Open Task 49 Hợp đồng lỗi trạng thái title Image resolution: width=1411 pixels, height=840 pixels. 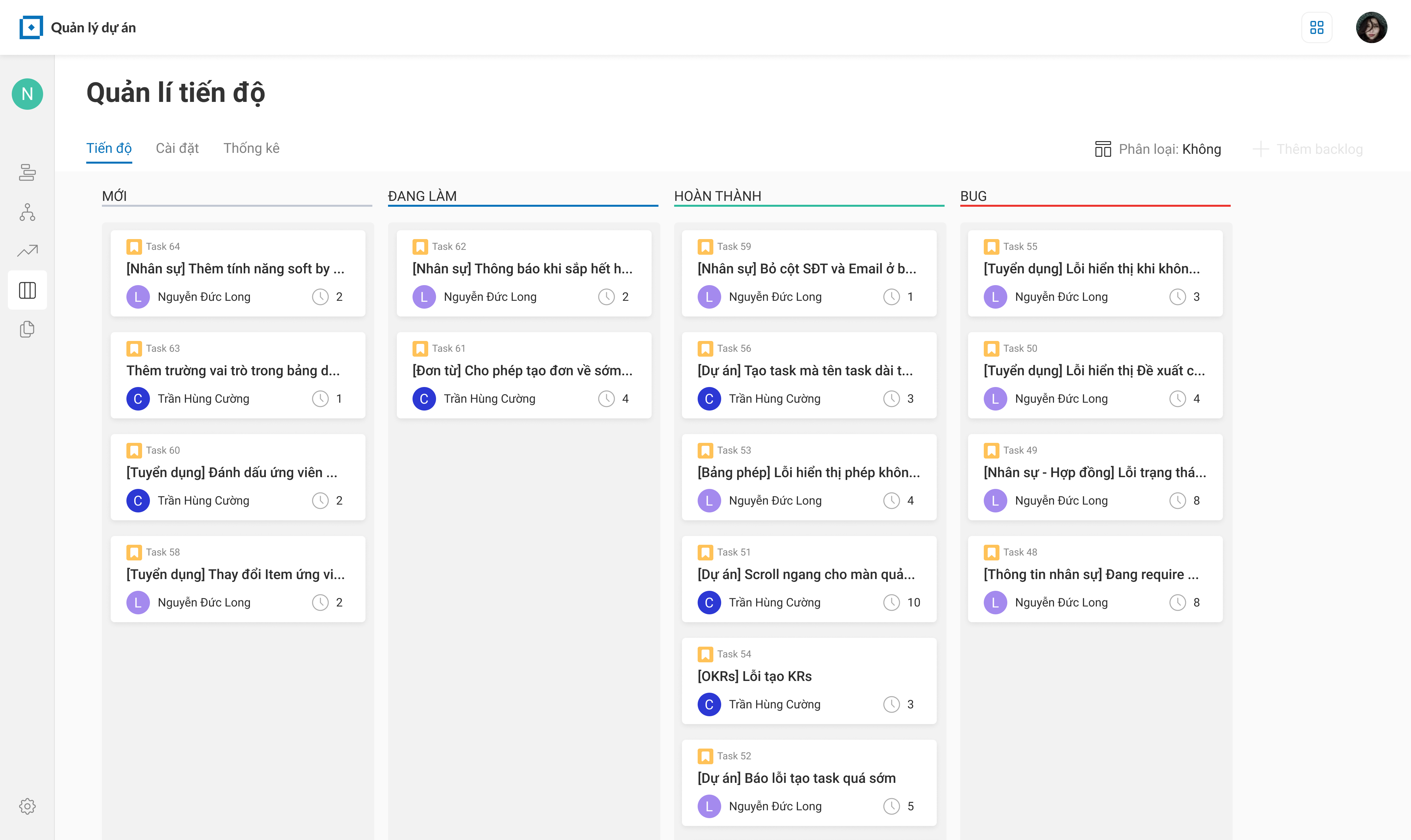point(1095,472)
